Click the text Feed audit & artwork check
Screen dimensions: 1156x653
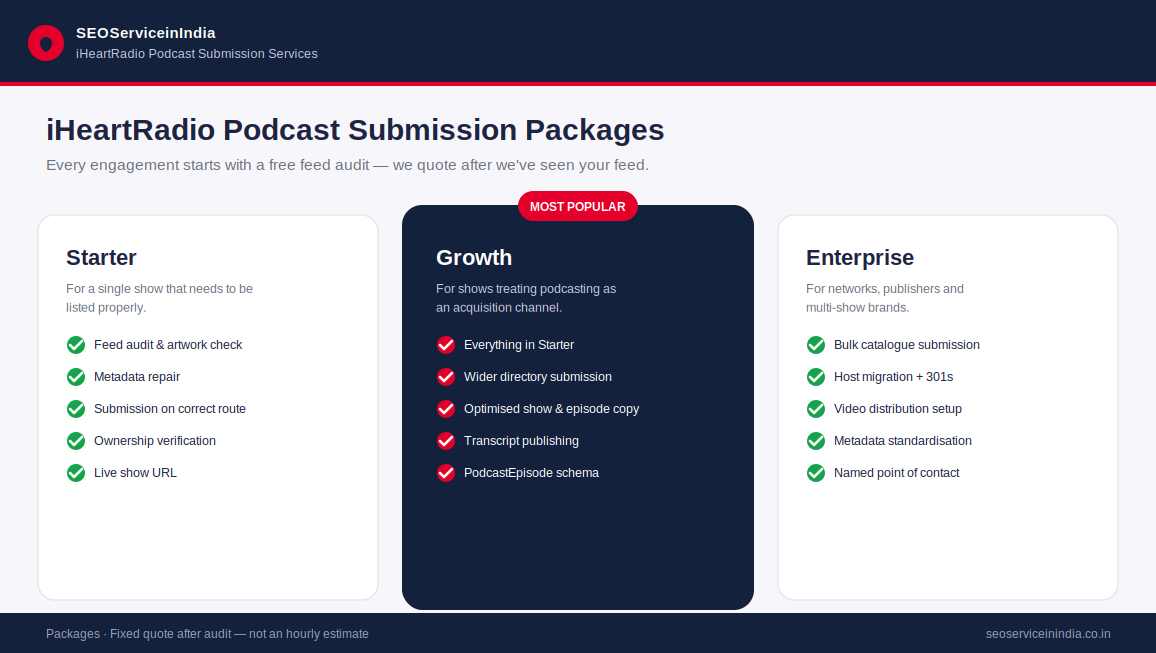click(x=168, y=345)
